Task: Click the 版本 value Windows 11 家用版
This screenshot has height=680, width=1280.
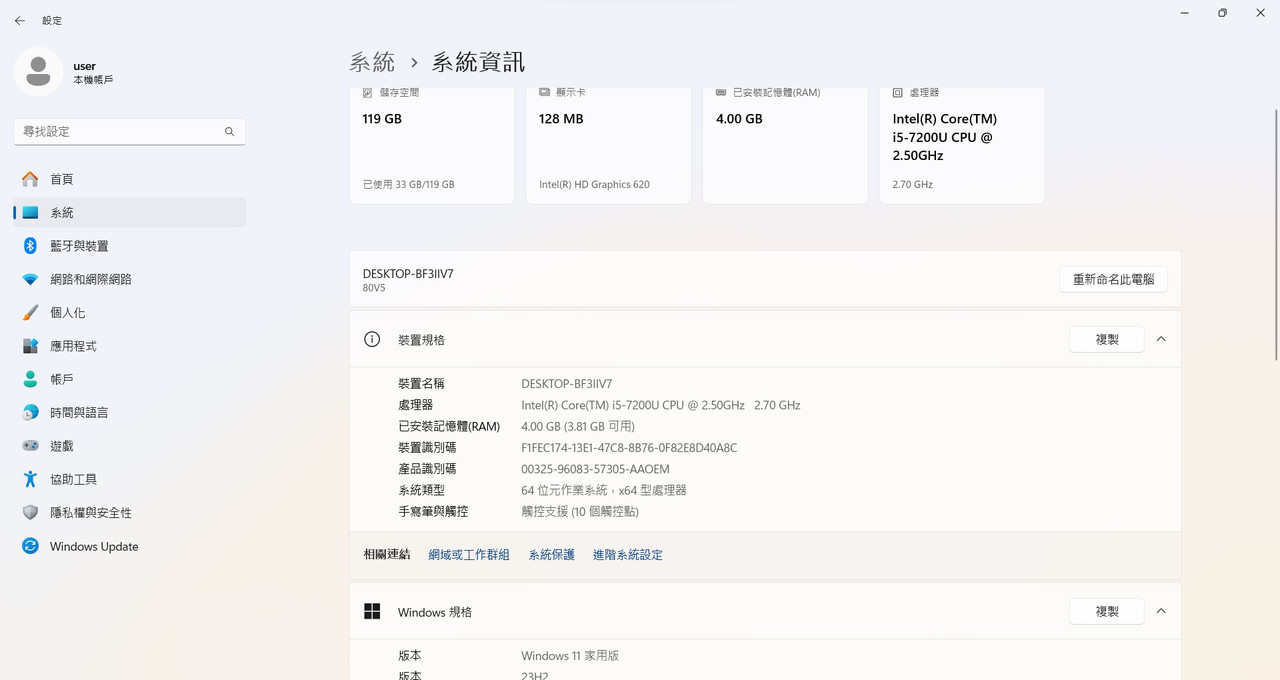Action: 570,656
